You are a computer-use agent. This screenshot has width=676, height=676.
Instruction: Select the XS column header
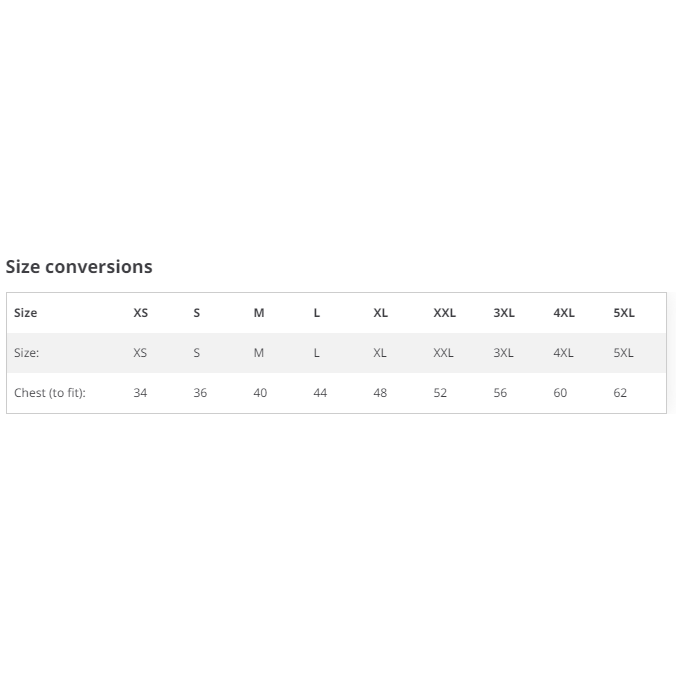pyautogui.click(x=141, y=313)
